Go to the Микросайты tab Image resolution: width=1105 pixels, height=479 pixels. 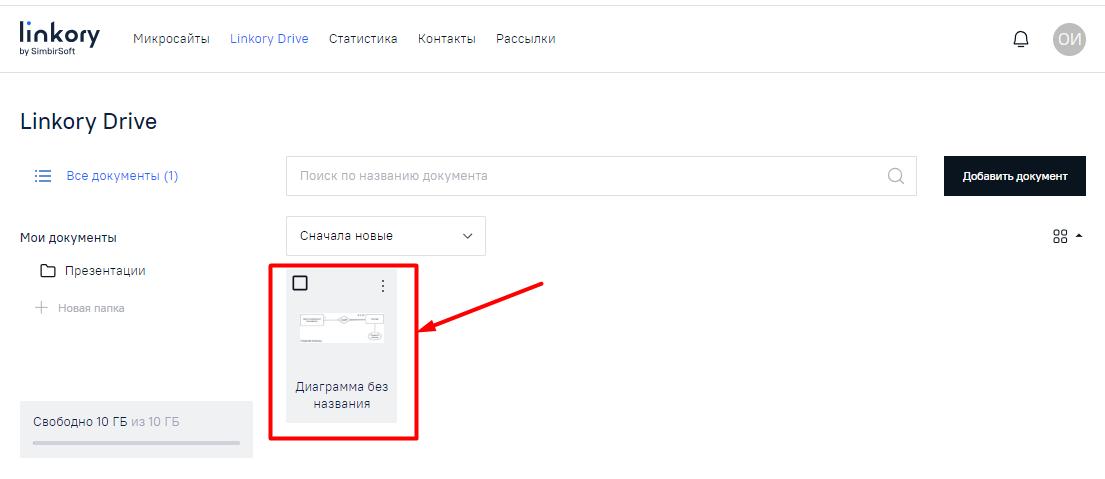pyautogui.click(x=171, y=39)
